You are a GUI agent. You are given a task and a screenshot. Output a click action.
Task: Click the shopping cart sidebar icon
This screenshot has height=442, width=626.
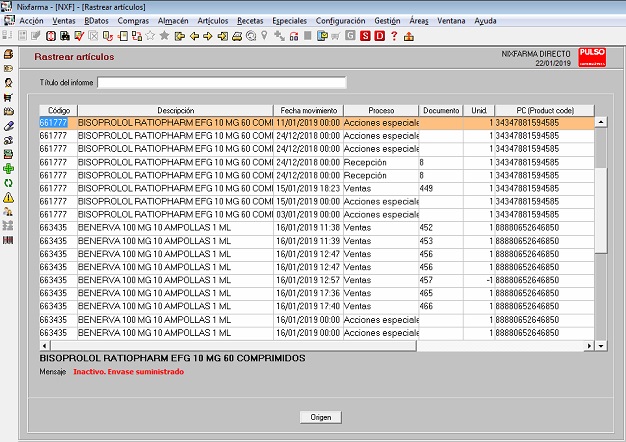8,97
